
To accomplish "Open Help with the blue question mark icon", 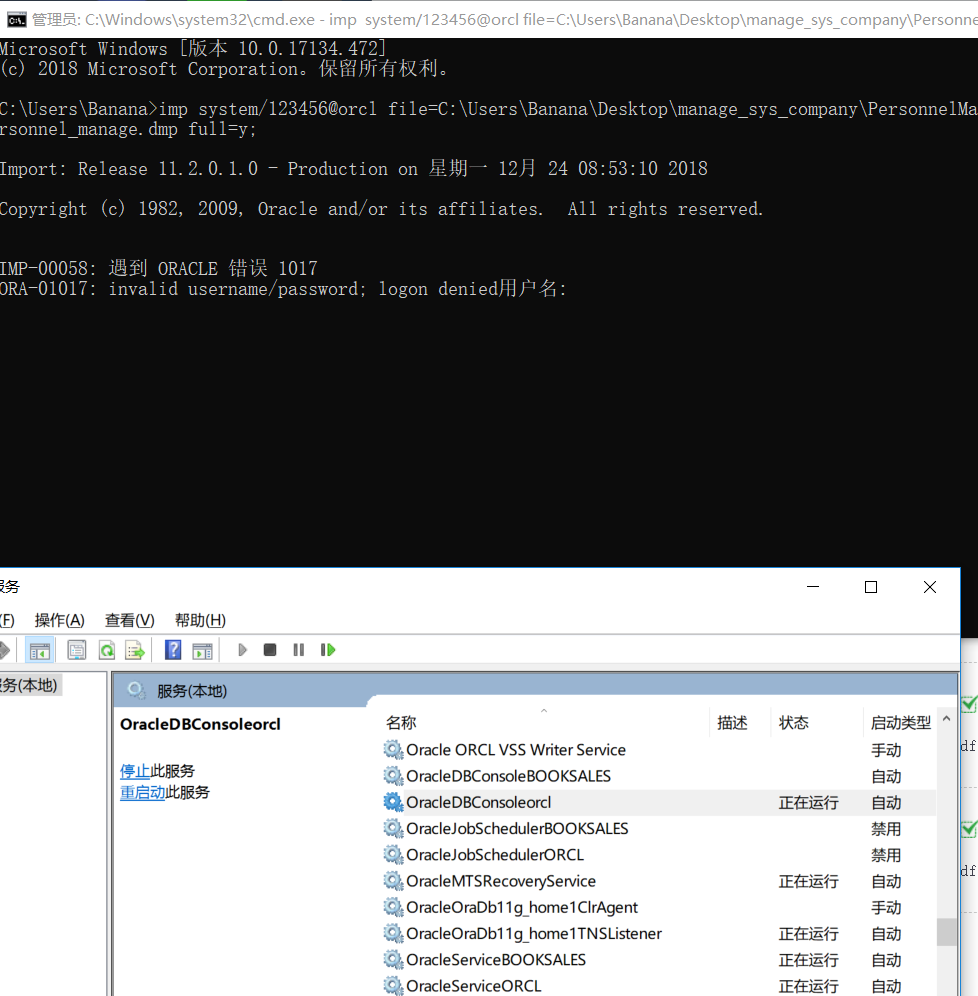I will [173, 650].
